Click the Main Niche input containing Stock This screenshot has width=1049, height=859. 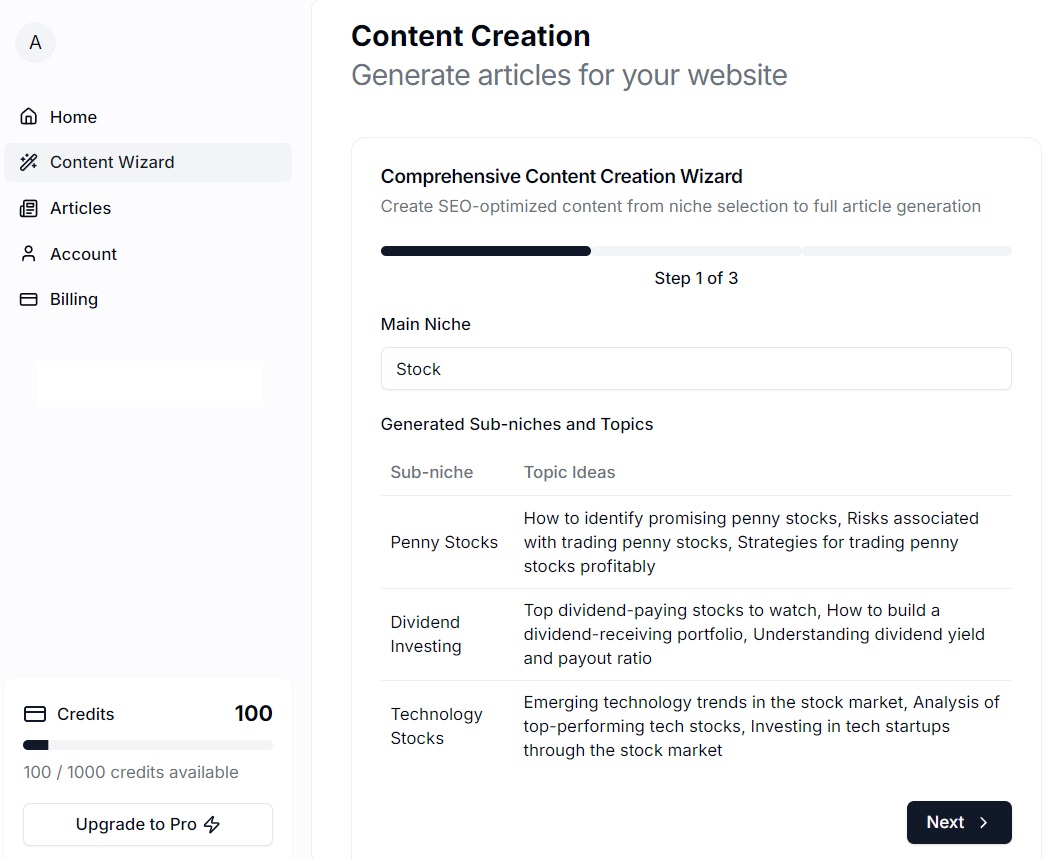[696, 369]
